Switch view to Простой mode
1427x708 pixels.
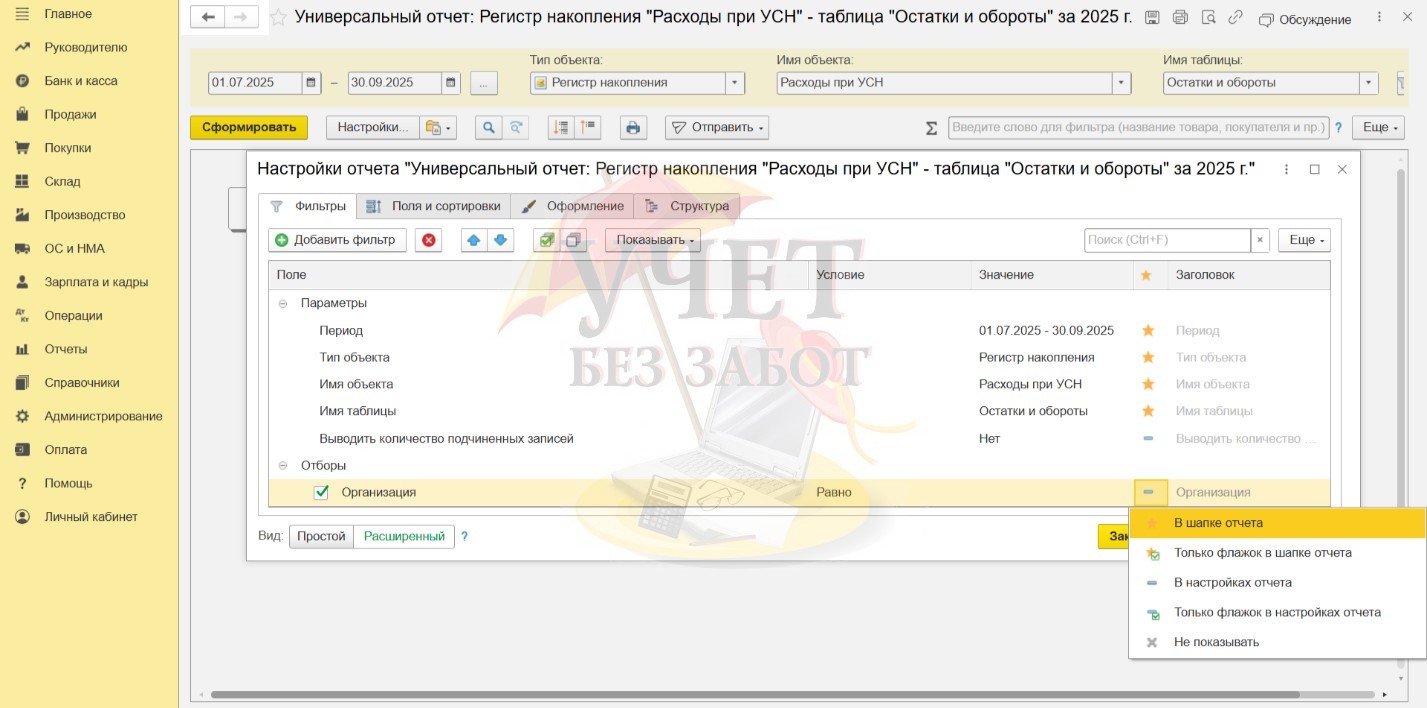coord(321,536)
